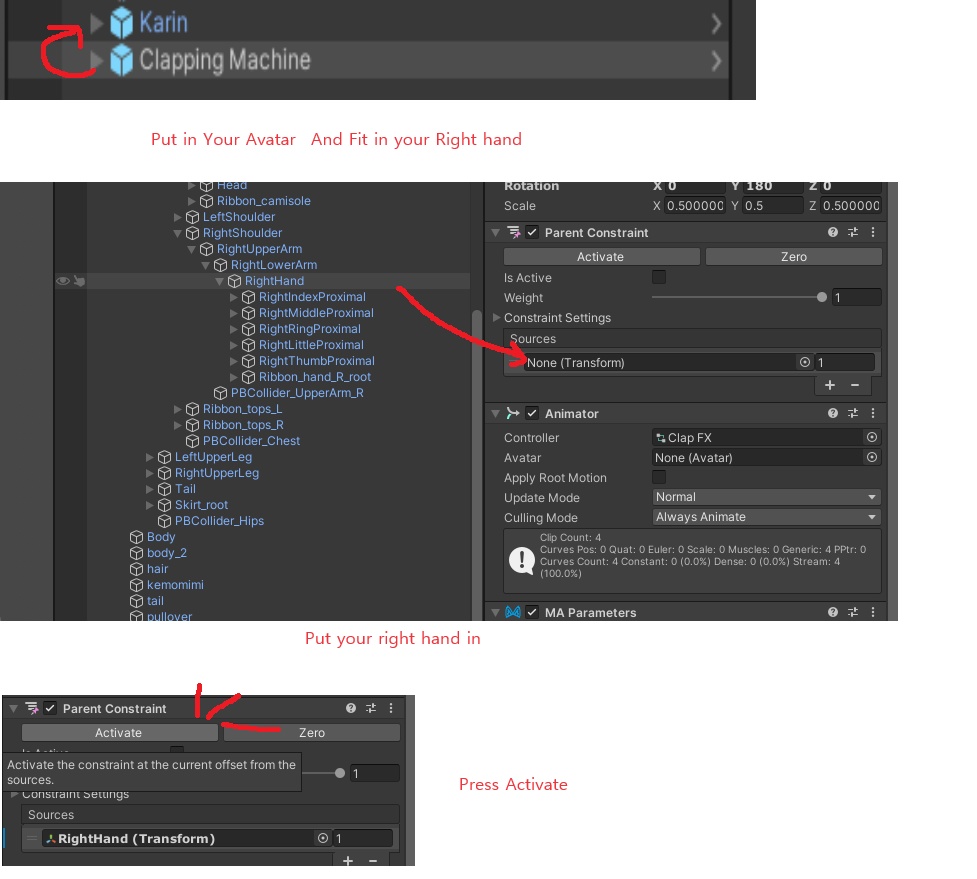The image size is (977, 879).
Task: Open Parent Constraint three-dot menu
Action: (873, 232)
